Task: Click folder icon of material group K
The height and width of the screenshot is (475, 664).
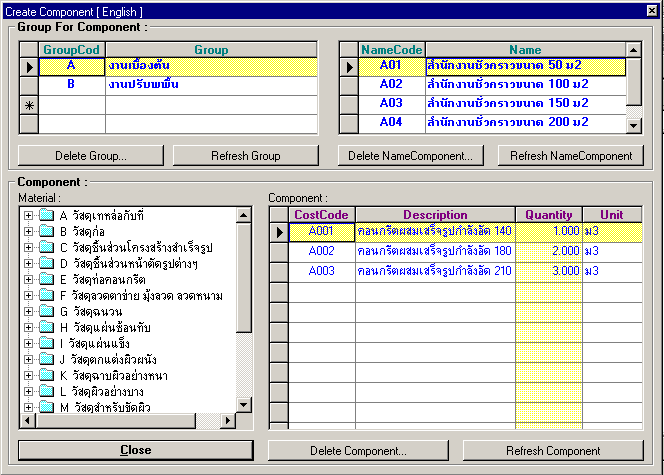Action: [47, 376]
